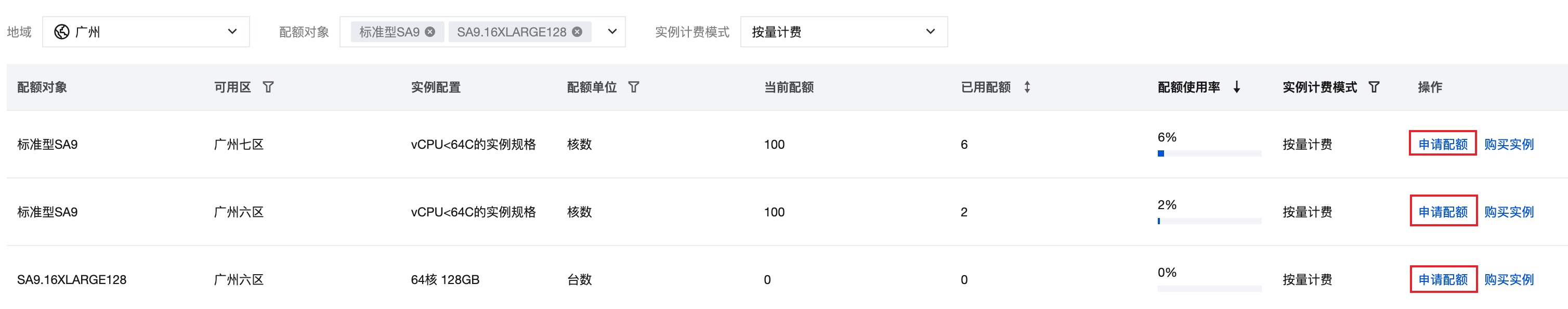This screenshot has width=1568, height=309.
Task: Sort by 已用配额 column arrows
Action: coord(1027,87)
